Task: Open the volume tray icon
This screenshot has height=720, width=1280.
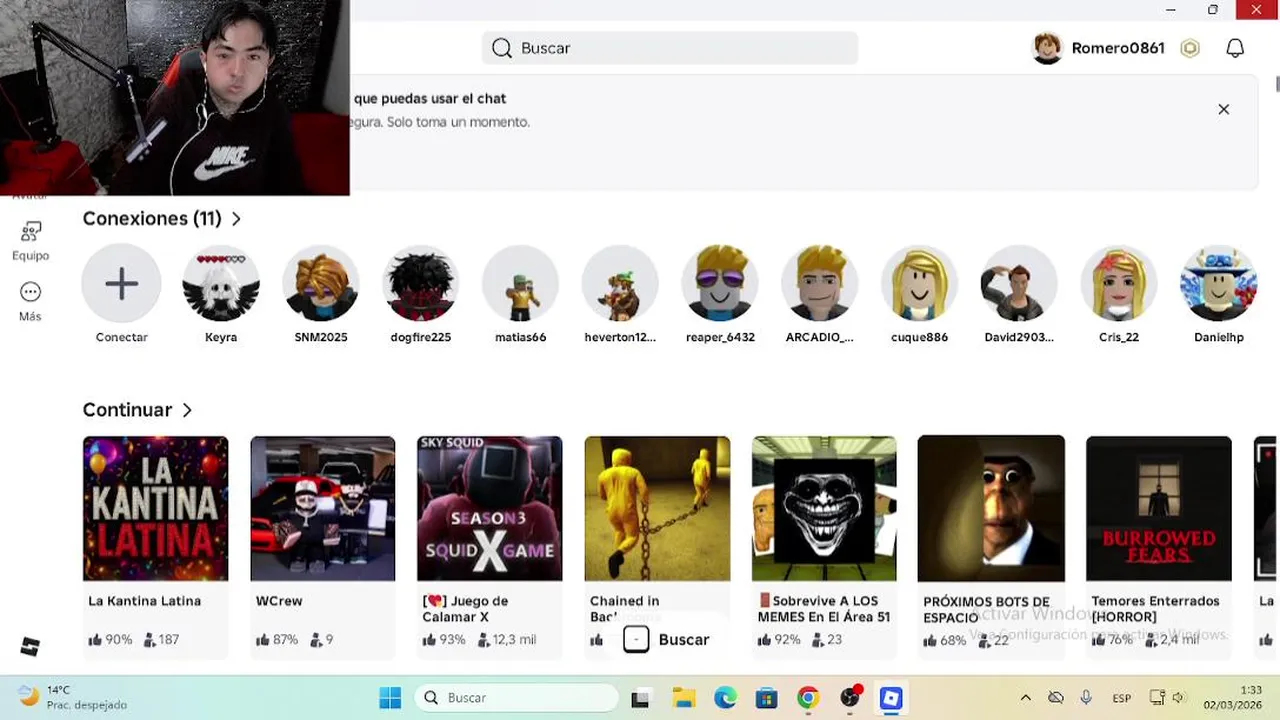Action: click(1178, 698)
